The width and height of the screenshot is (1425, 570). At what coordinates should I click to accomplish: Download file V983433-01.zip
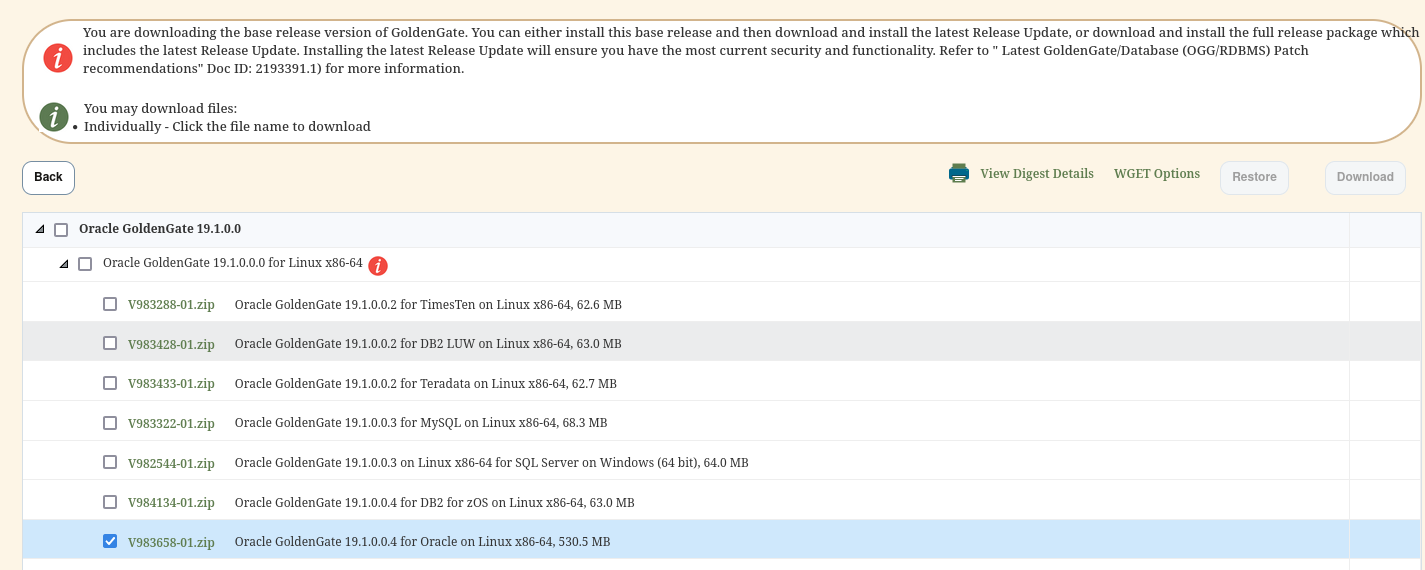click(x=171, y=383)
